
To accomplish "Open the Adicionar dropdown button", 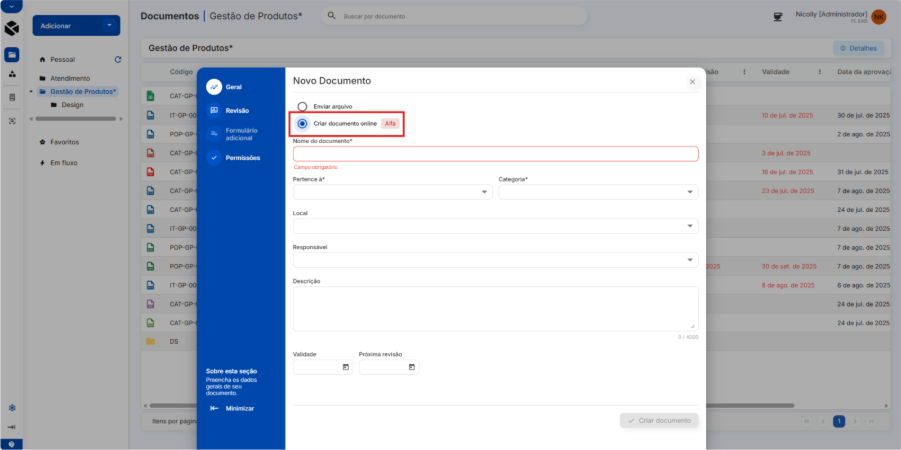I will coord(76,25).
